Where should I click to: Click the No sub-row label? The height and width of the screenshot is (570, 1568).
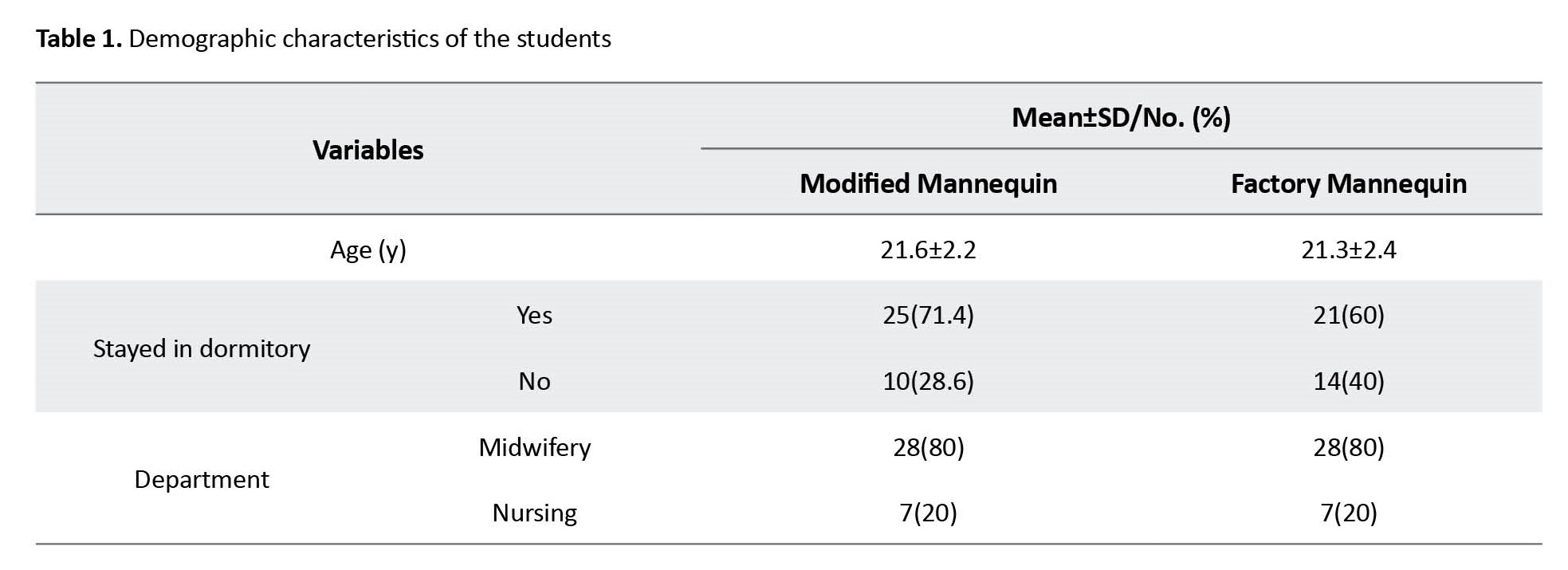(x=534, y=381)
